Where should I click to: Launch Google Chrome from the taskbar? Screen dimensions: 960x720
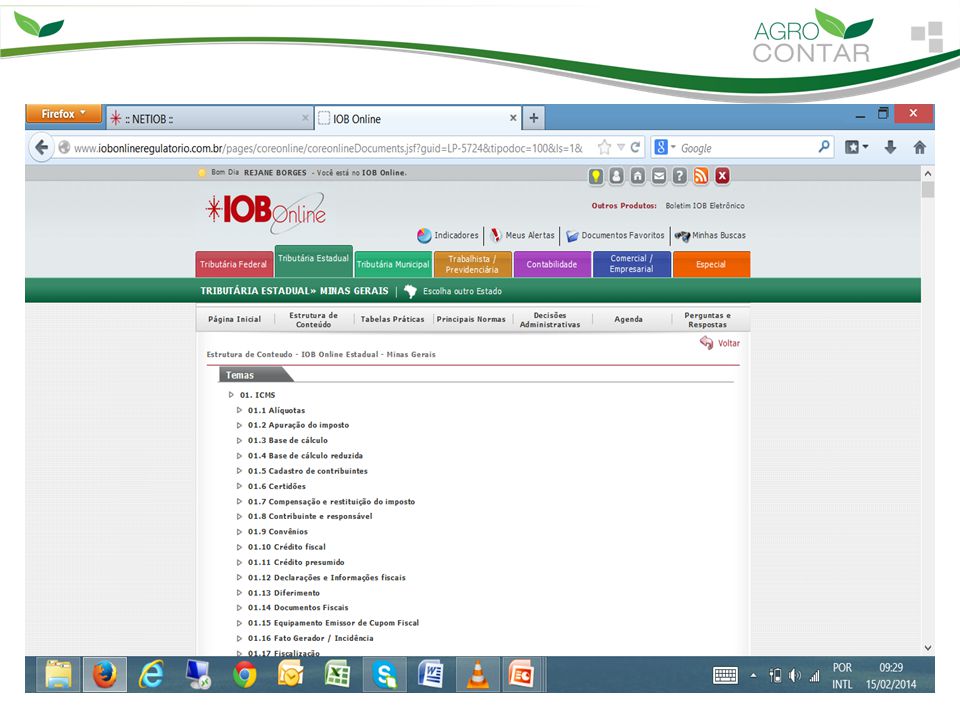coord(245,675)
